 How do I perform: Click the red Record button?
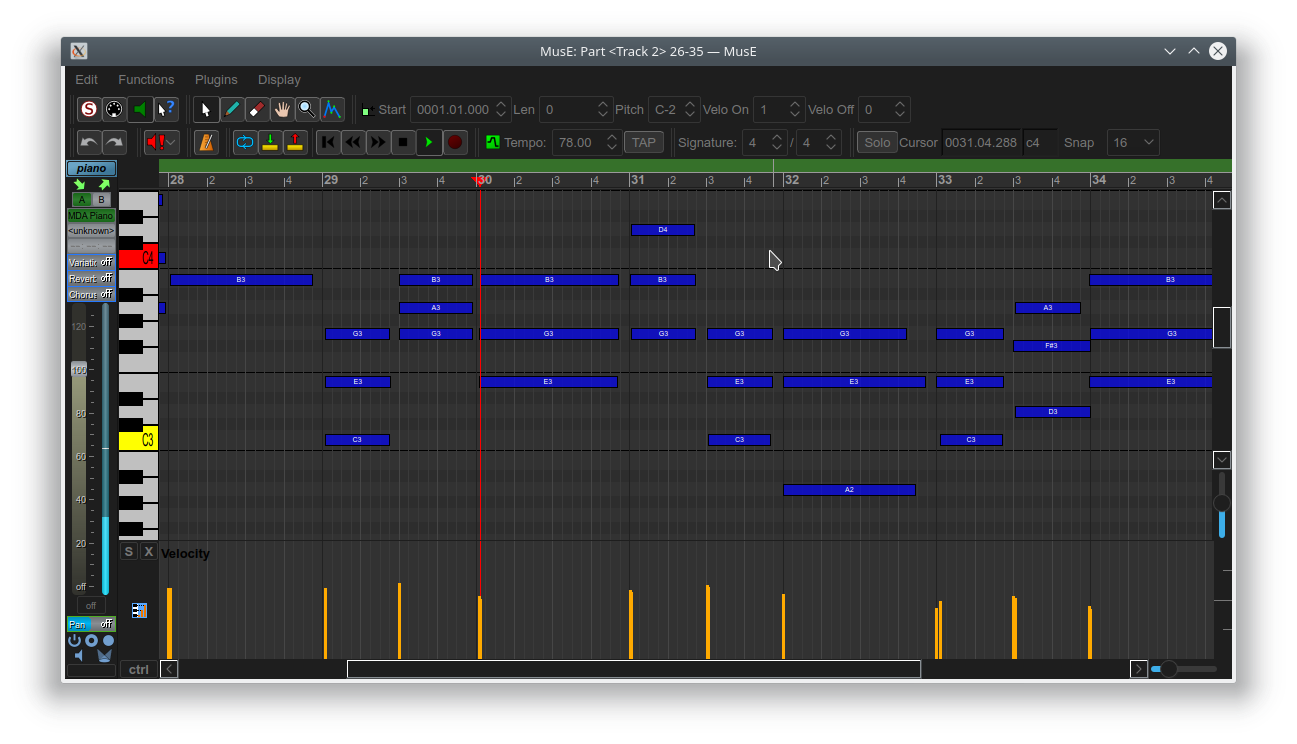click(455, 142)
